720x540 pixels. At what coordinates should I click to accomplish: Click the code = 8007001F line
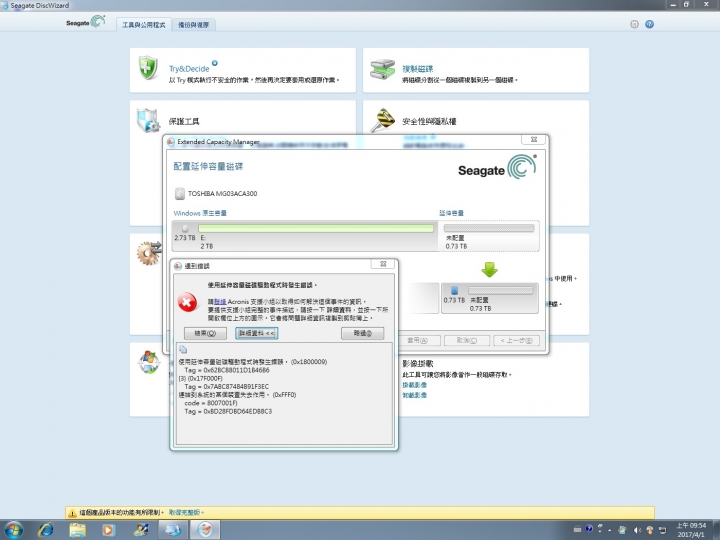211,403
